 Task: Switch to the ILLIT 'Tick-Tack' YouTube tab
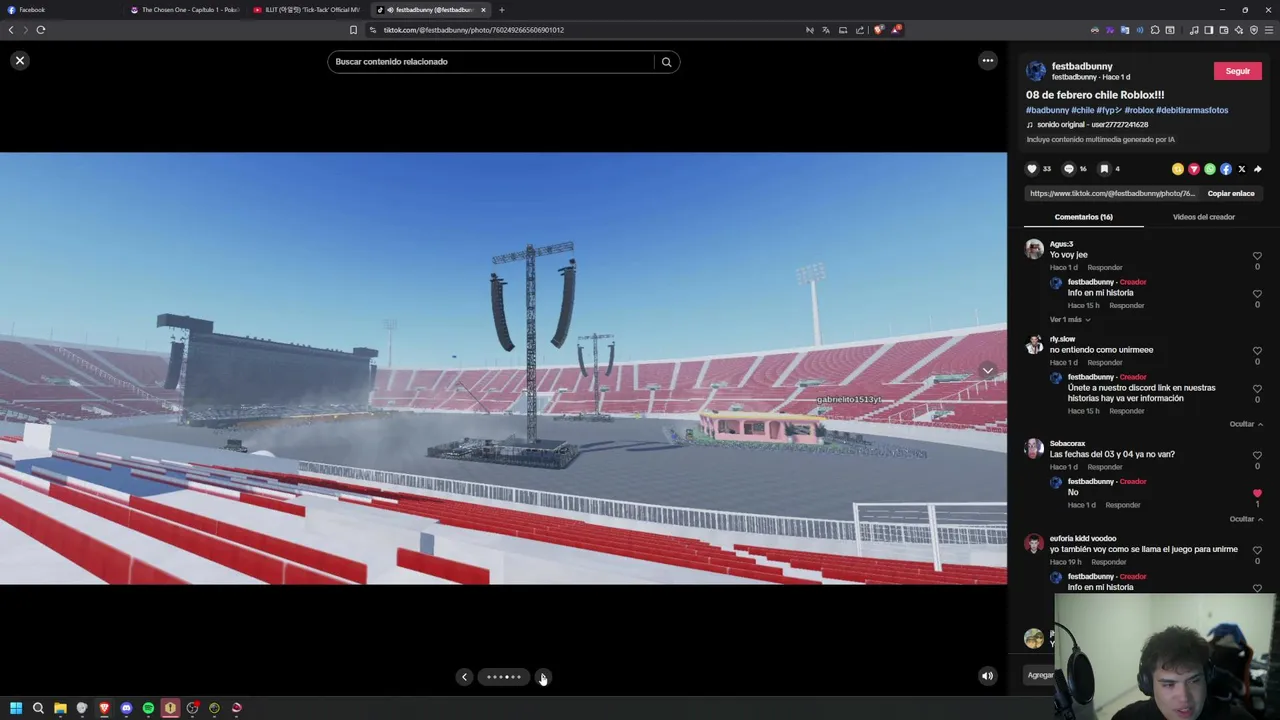tap(308, 10)
